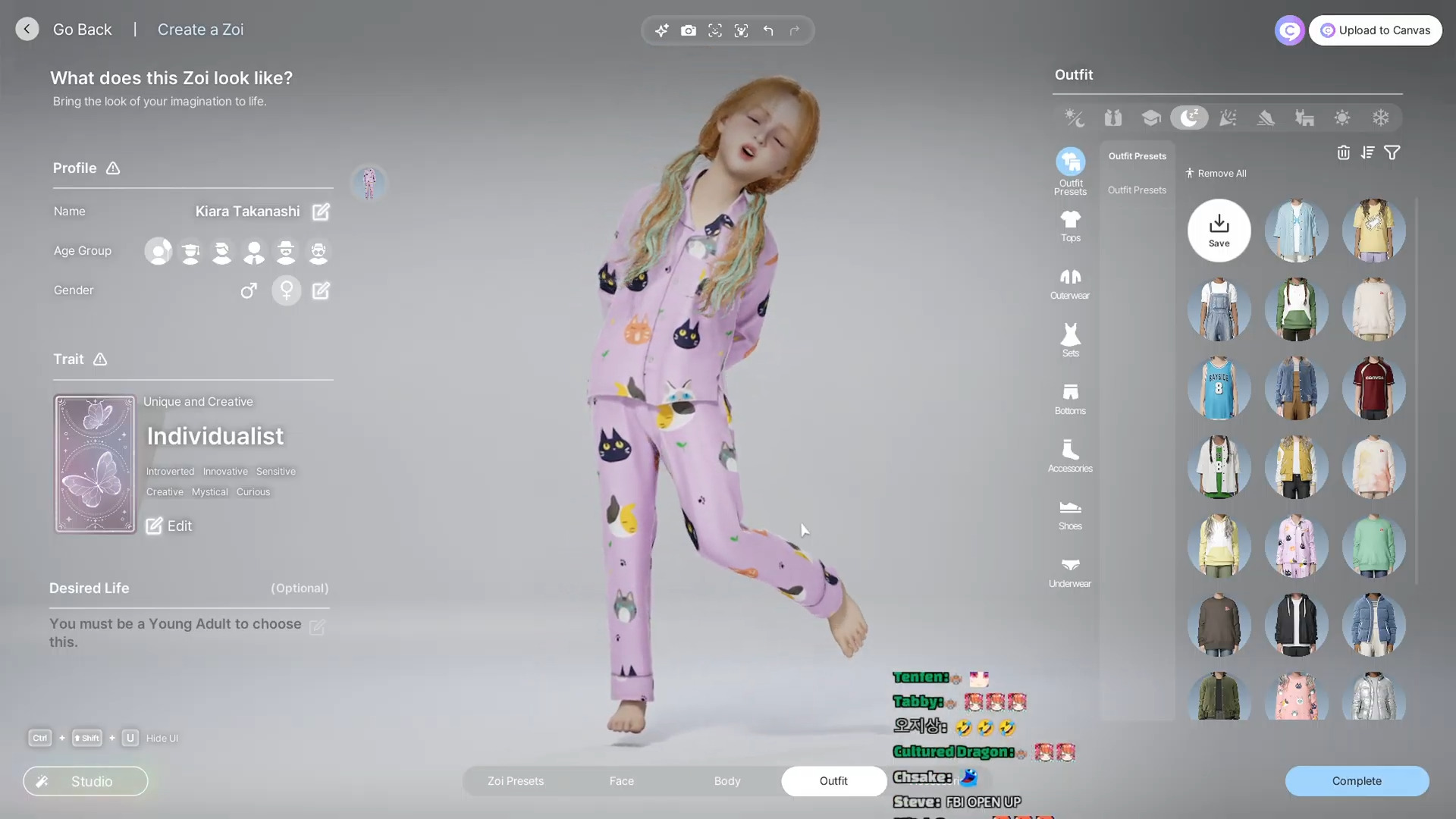Click the Profile warning triangle icon
Screen dimensions: 1456x819
coord(113,168)
